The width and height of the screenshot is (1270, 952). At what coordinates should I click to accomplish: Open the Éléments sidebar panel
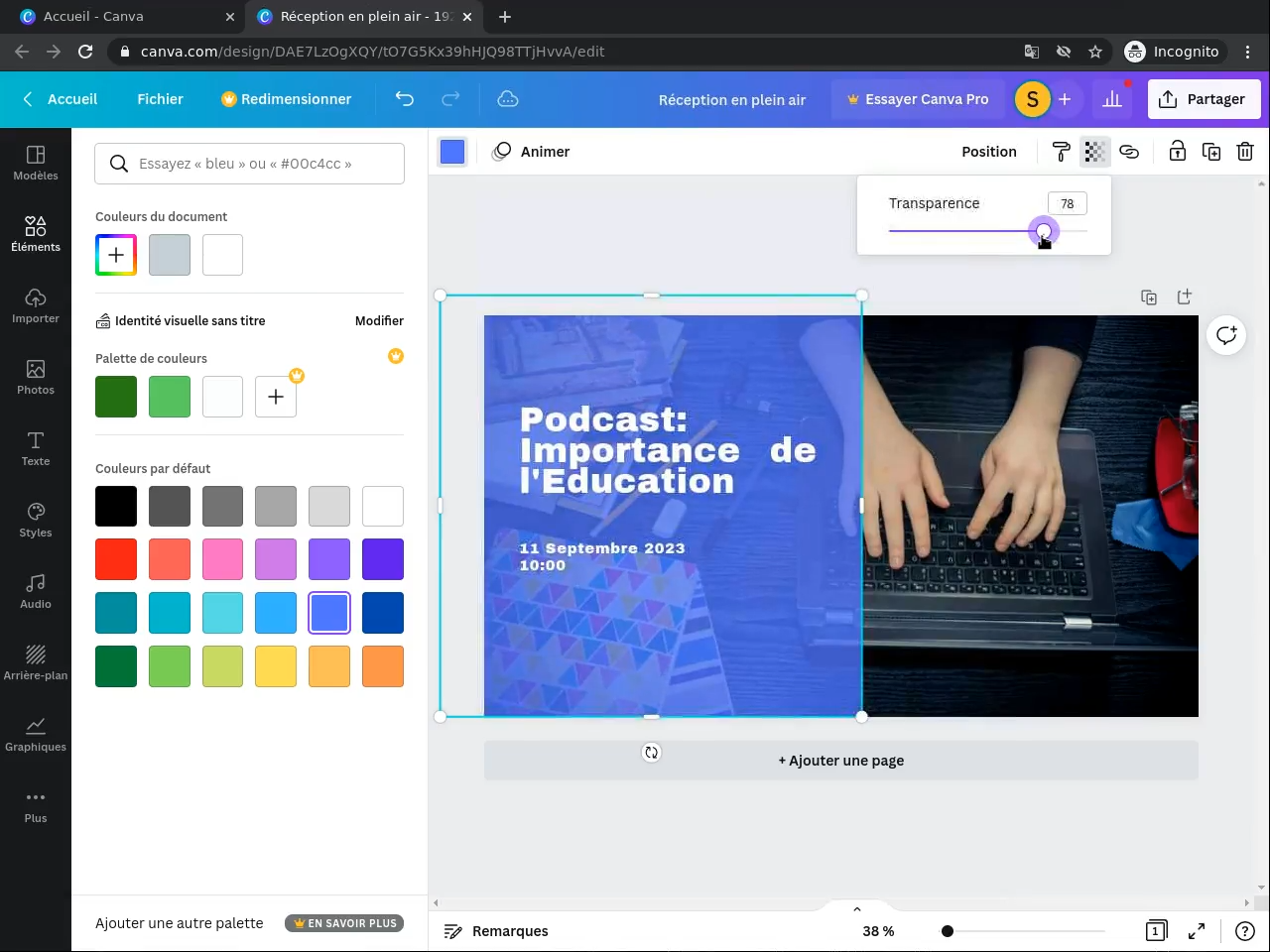tap(36, 234)
